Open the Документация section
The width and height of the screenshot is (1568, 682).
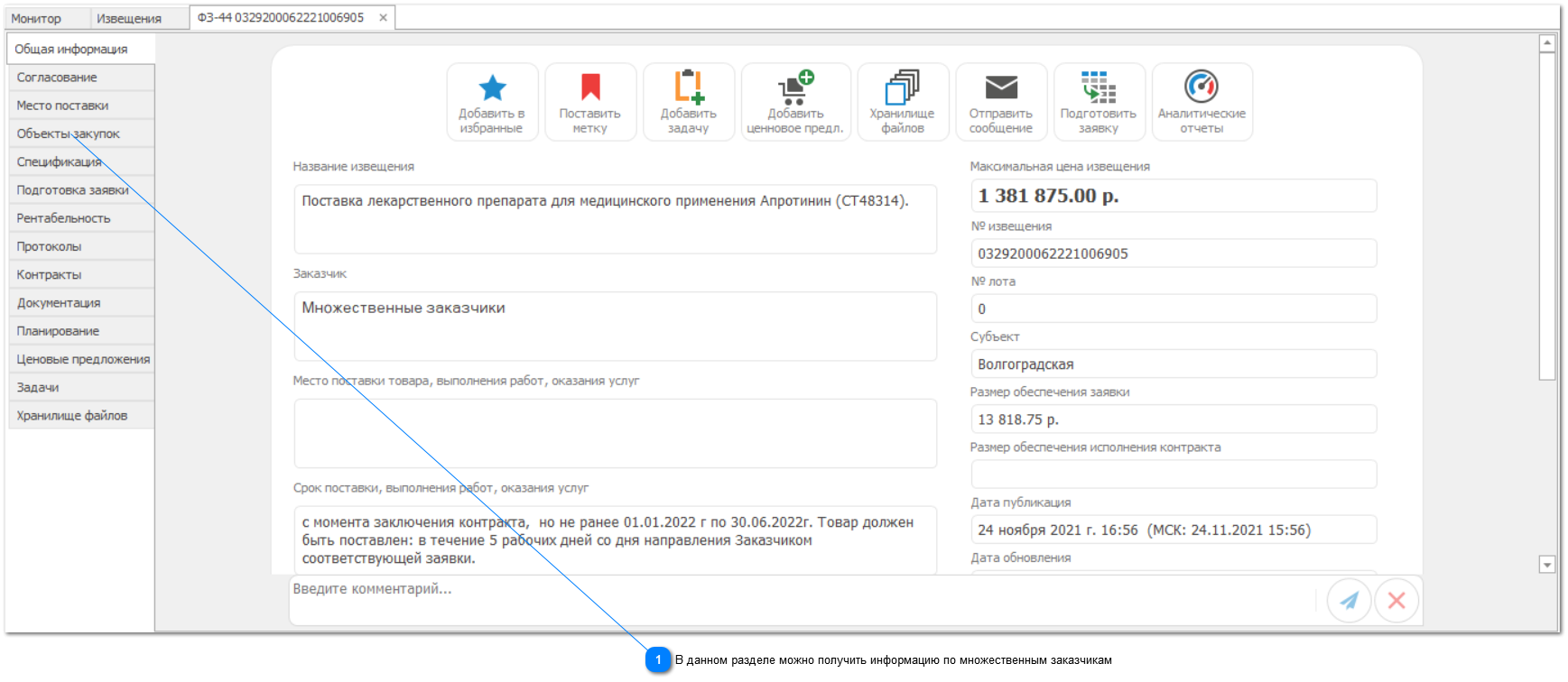tap(81, 303)
